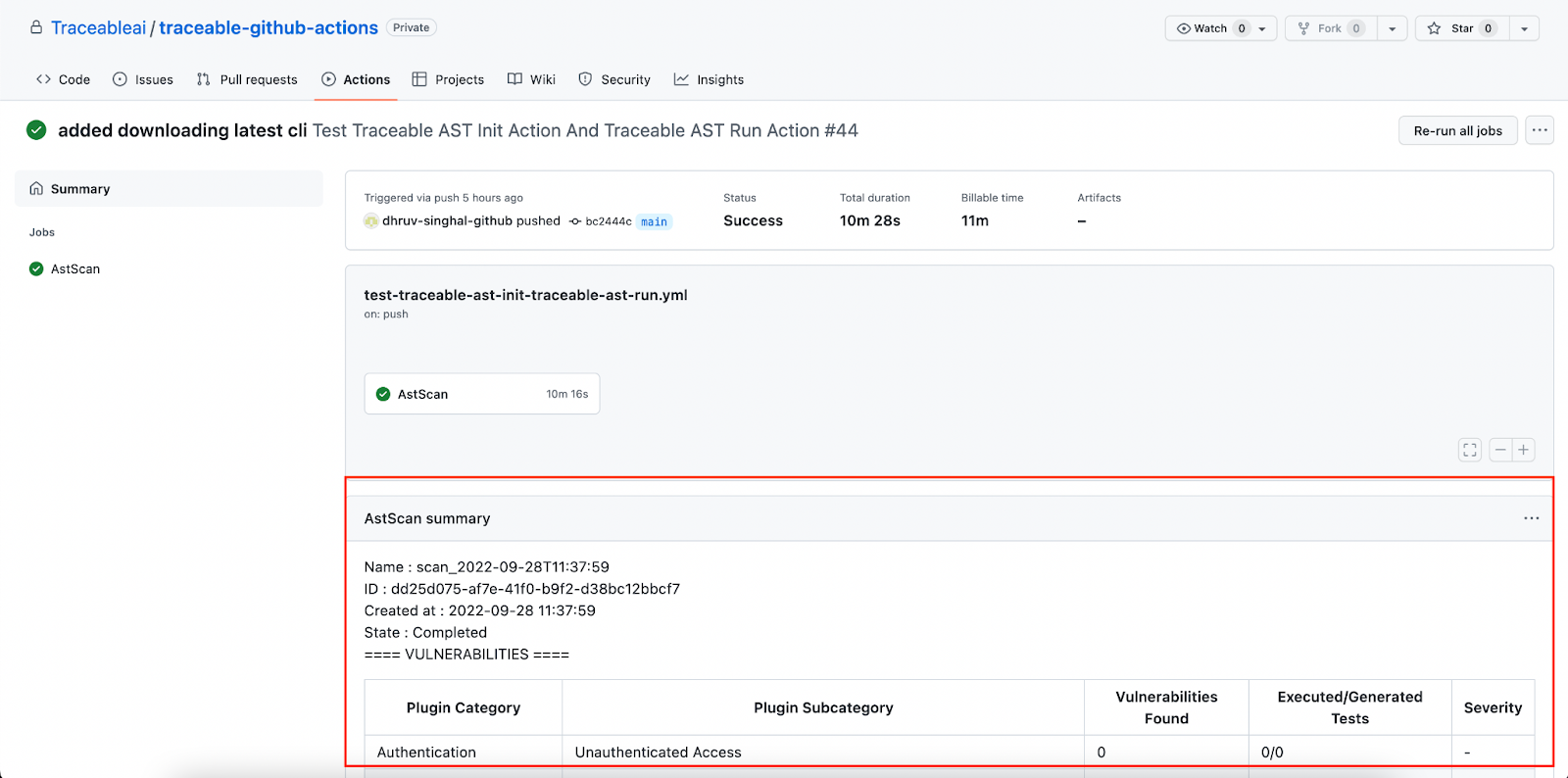
Task: Click the Total duration value 10m 28s
Action: (870, 220)
